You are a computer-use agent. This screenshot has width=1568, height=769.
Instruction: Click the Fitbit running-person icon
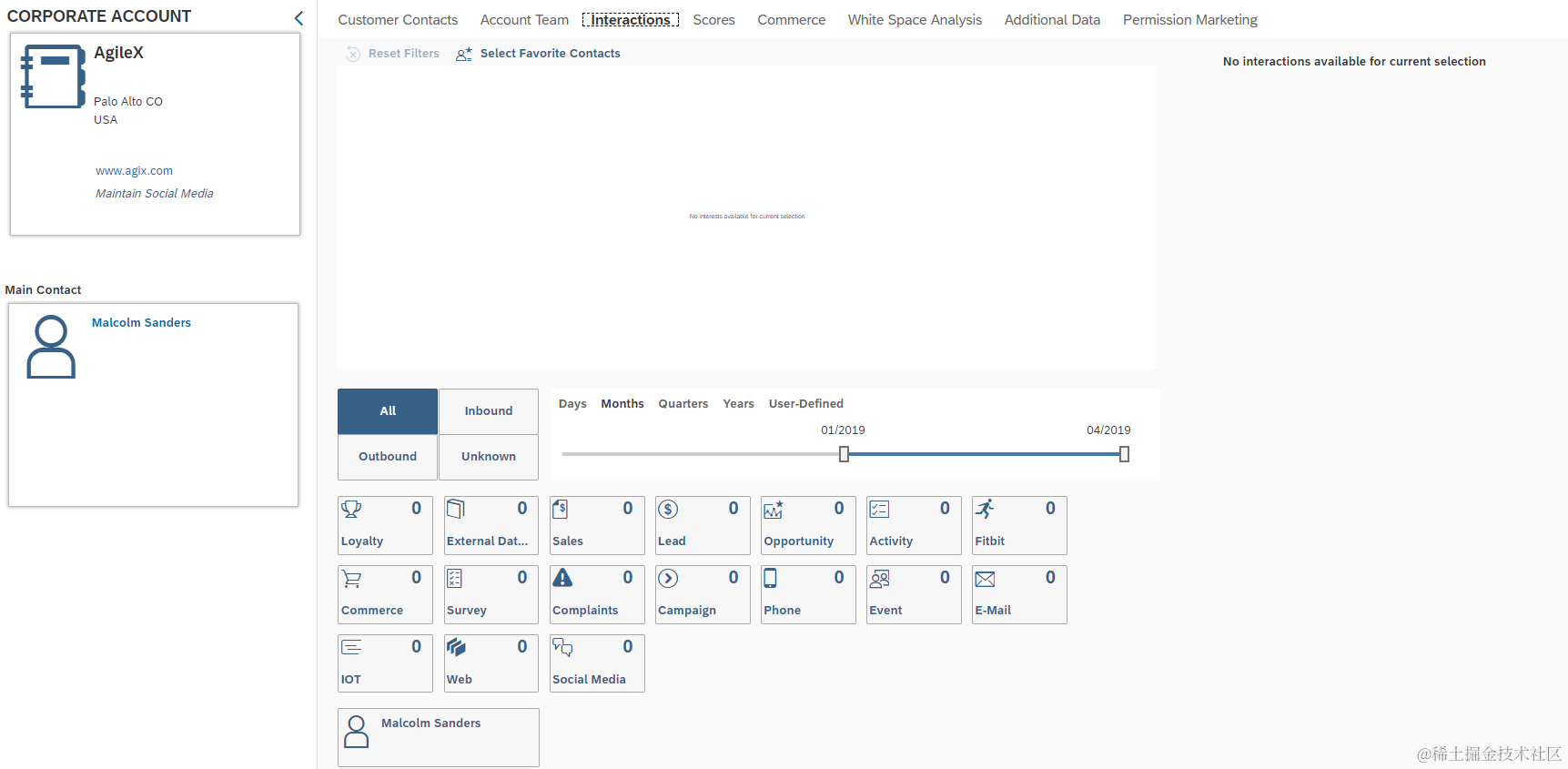tap(985, 509)
